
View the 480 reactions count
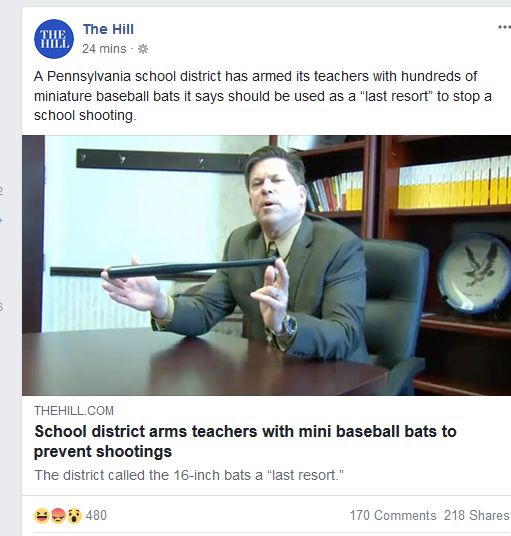click(96, 515)
